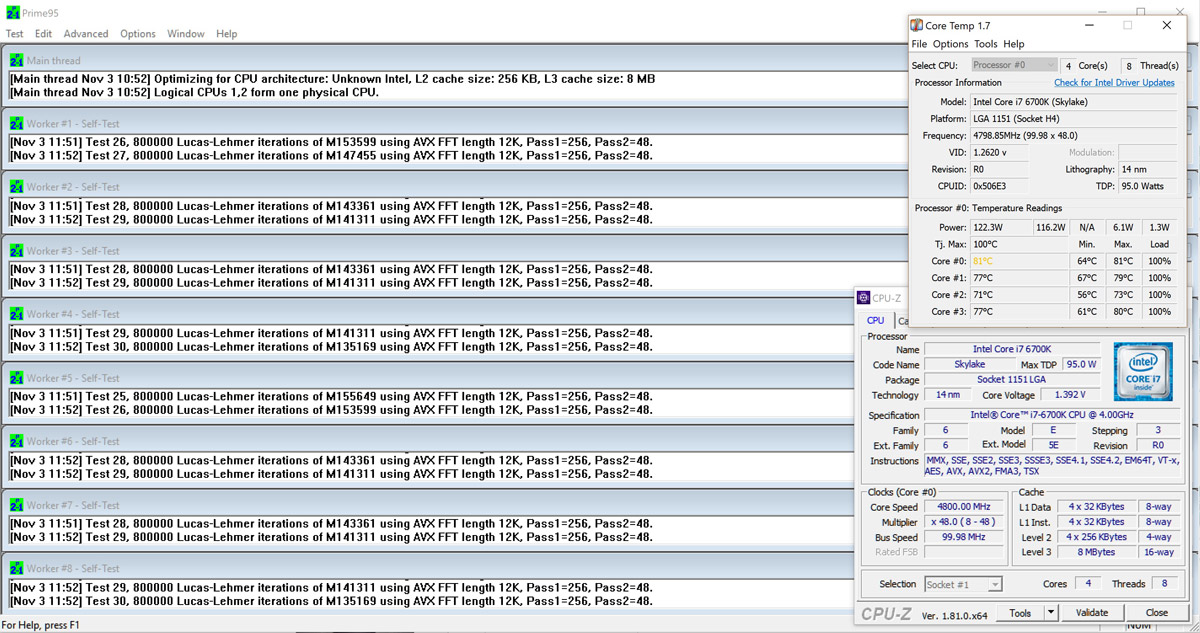Click Worker #8 log line for Test 29

tap(331, 587)
